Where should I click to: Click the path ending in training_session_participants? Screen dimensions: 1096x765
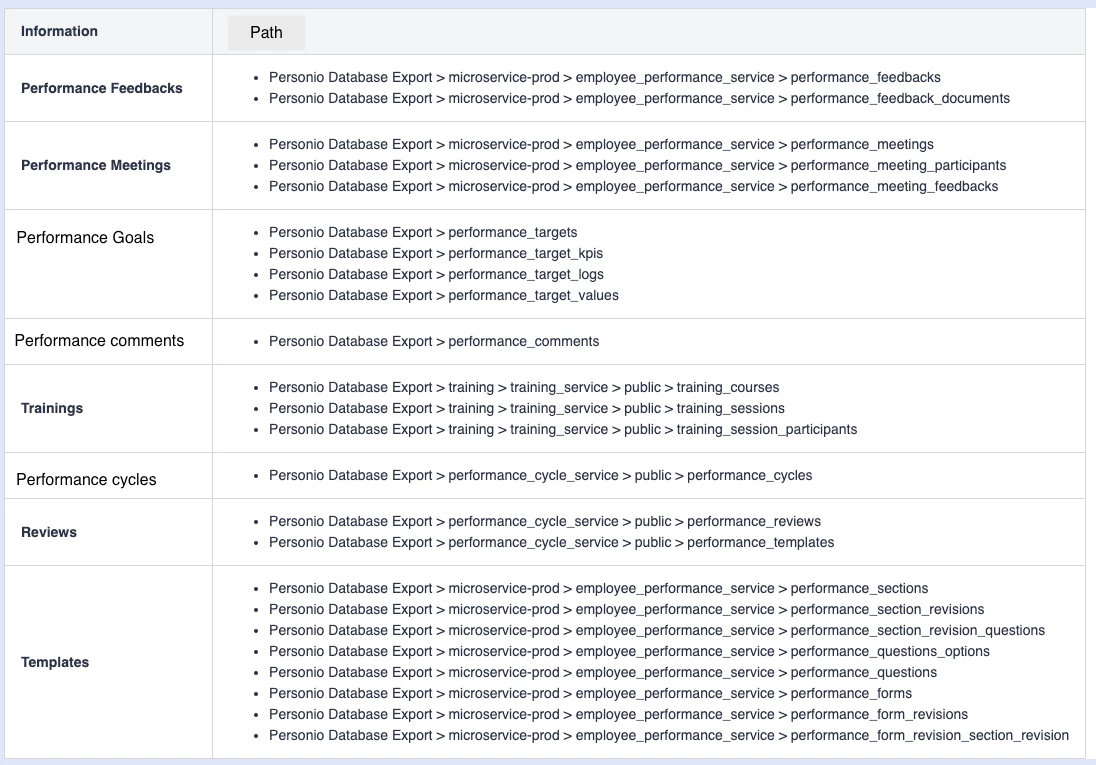(563, 430)
